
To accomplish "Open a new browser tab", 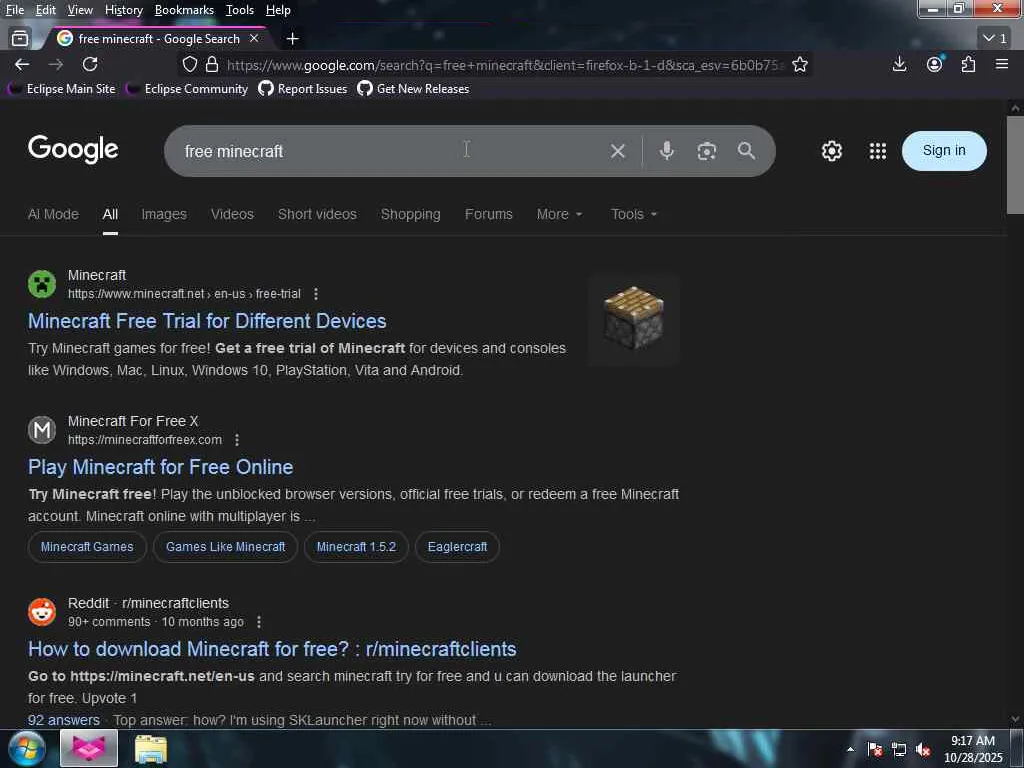I will [x=293, y=39].
